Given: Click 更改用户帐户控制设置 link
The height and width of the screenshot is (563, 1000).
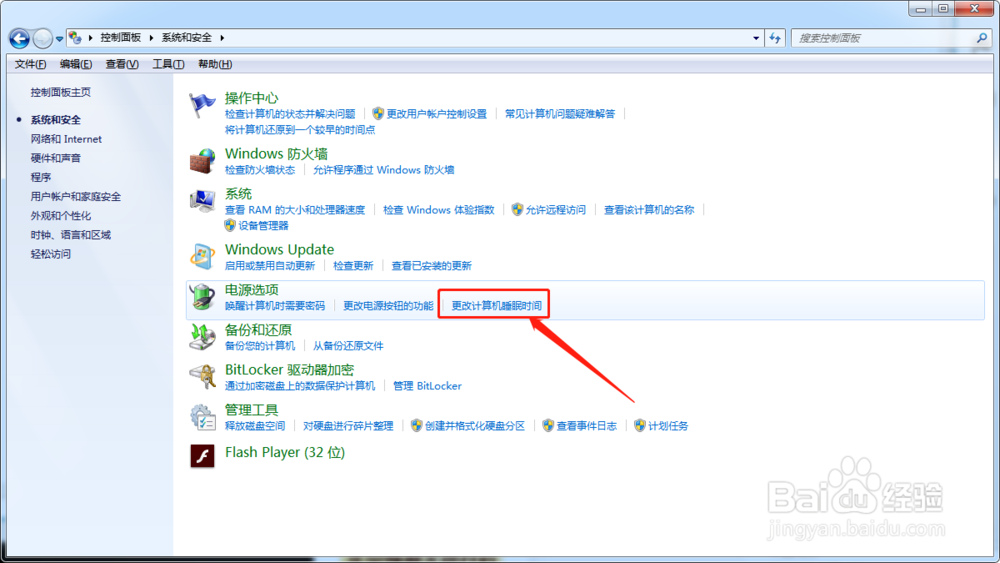Looking at the screenshot, I should [436, 114].
